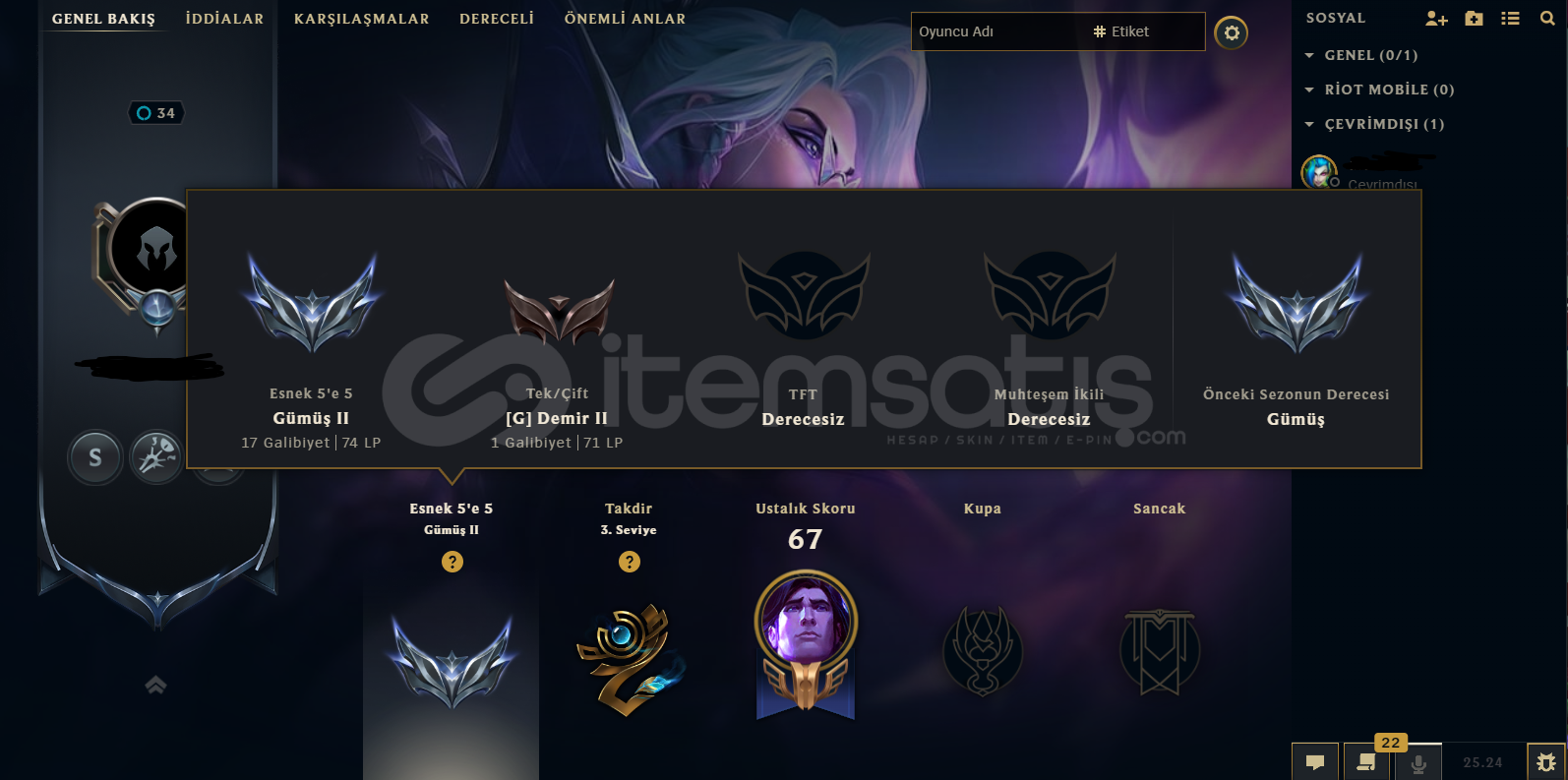Open the bug report icon

(x=1546, y=762)
